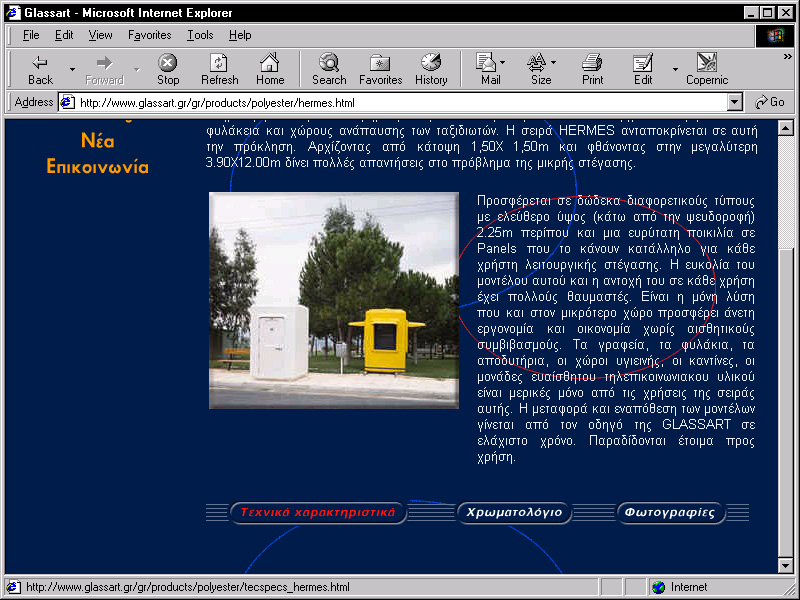Click the vertical scrollbar down arrow

pos(786,565)
